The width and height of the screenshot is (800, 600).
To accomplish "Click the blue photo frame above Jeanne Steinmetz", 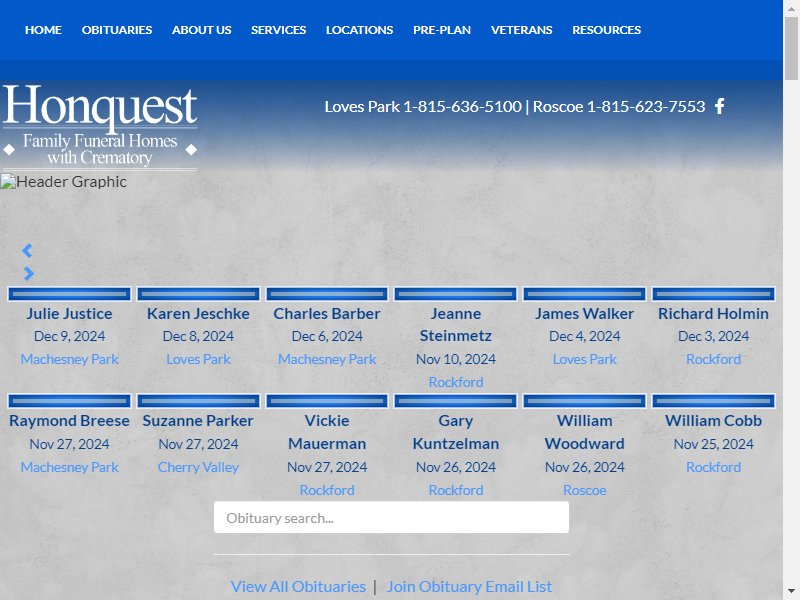I will (456, 294).
